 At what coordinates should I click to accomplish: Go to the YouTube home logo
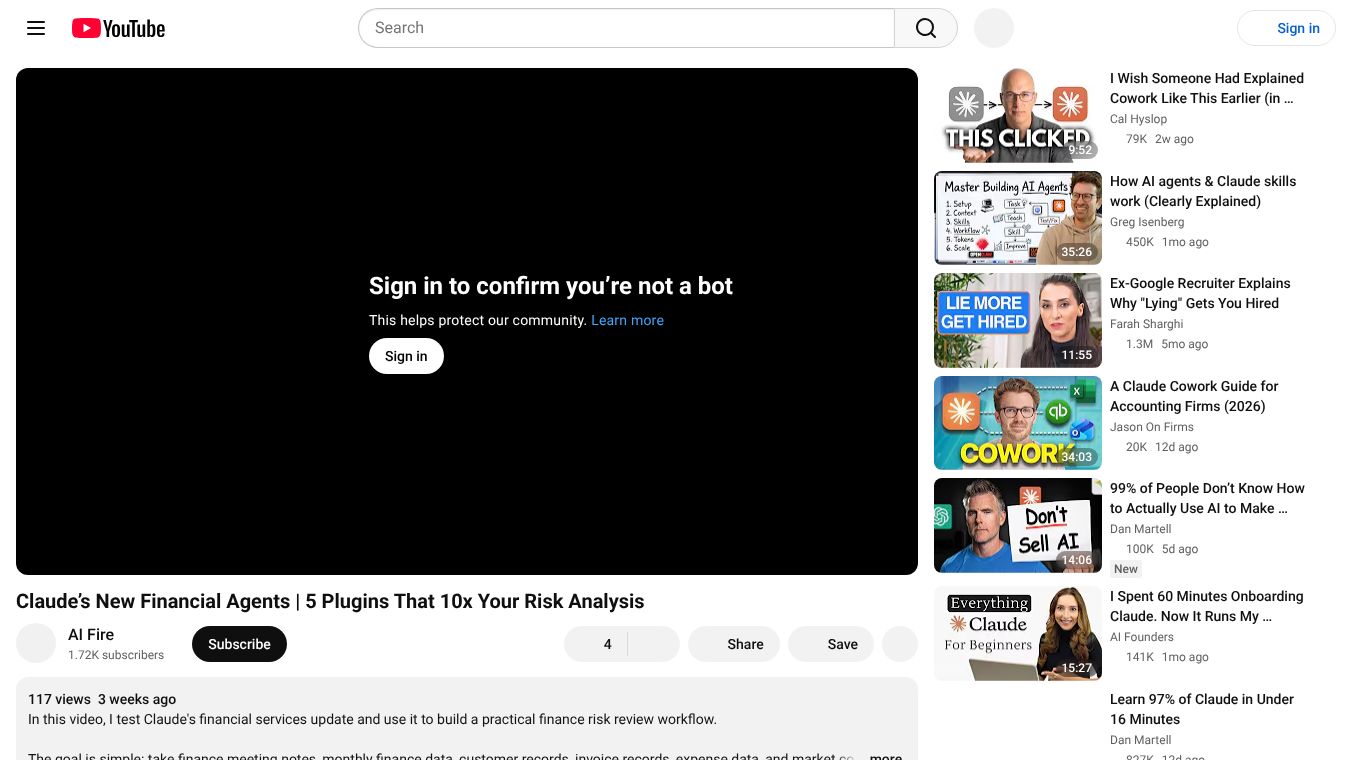tap(118, 28)
